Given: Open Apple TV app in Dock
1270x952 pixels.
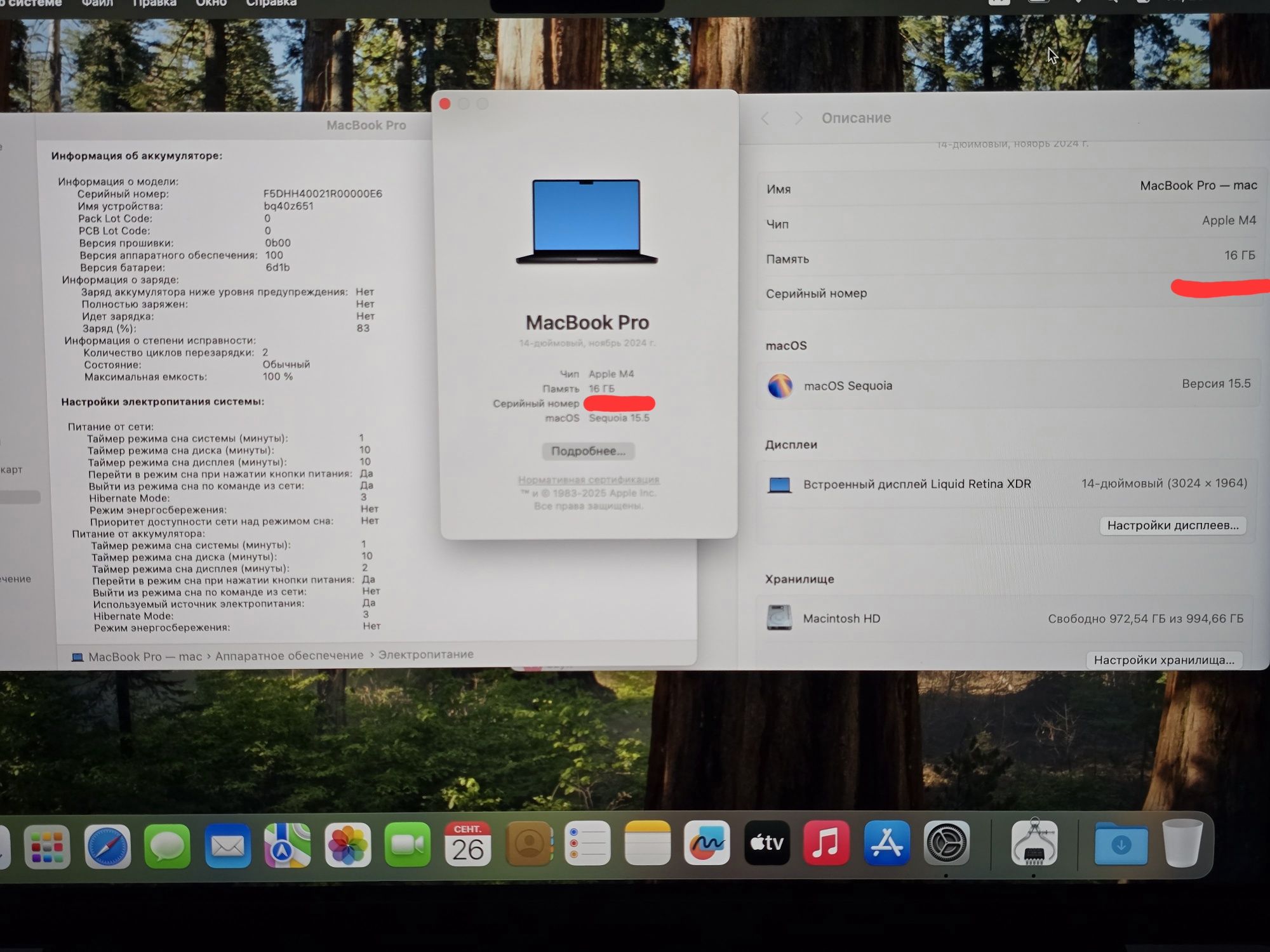Looking at the screenshot, I should tap(767, 843).
